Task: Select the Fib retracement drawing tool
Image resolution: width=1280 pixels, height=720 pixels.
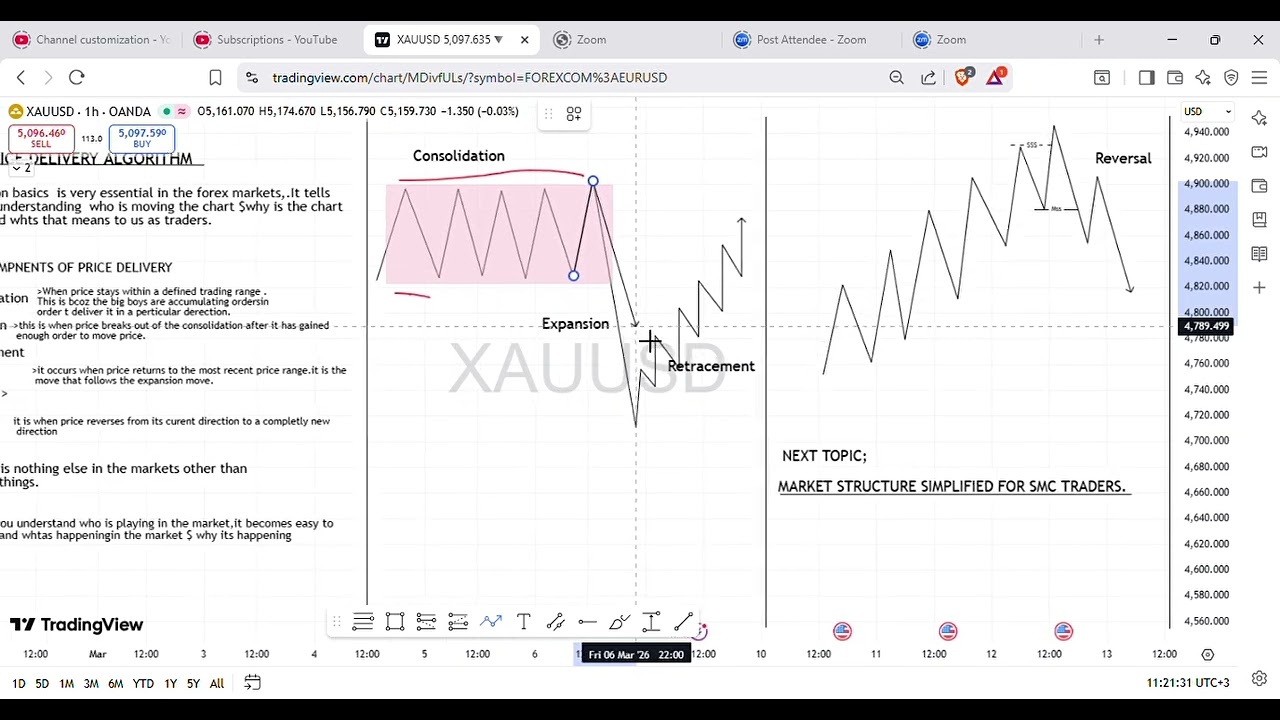Action: click(x=426, y=623)
